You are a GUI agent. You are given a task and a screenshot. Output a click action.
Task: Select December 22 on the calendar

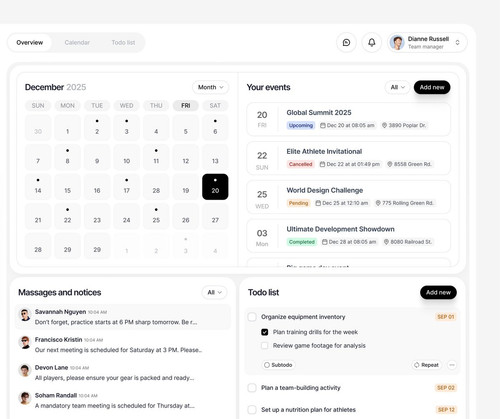coord(68,216)
